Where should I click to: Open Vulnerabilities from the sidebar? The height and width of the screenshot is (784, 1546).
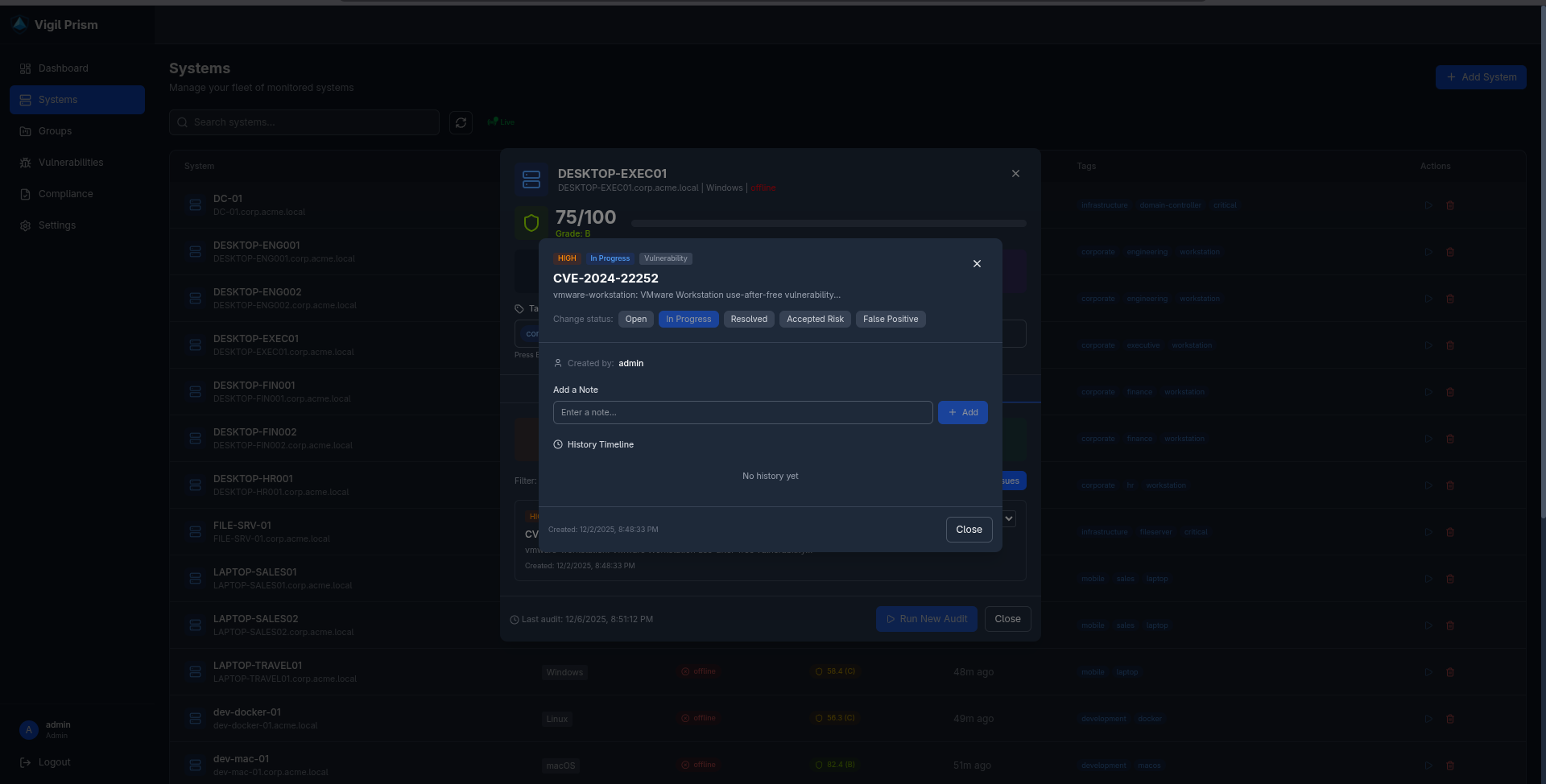70,162
